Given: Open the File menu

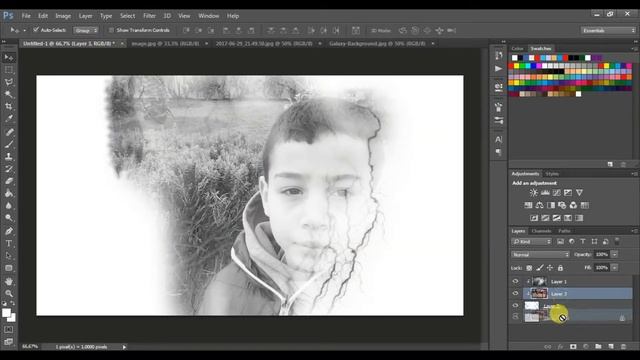Looking at the screenshot, I should pos(26,16).
